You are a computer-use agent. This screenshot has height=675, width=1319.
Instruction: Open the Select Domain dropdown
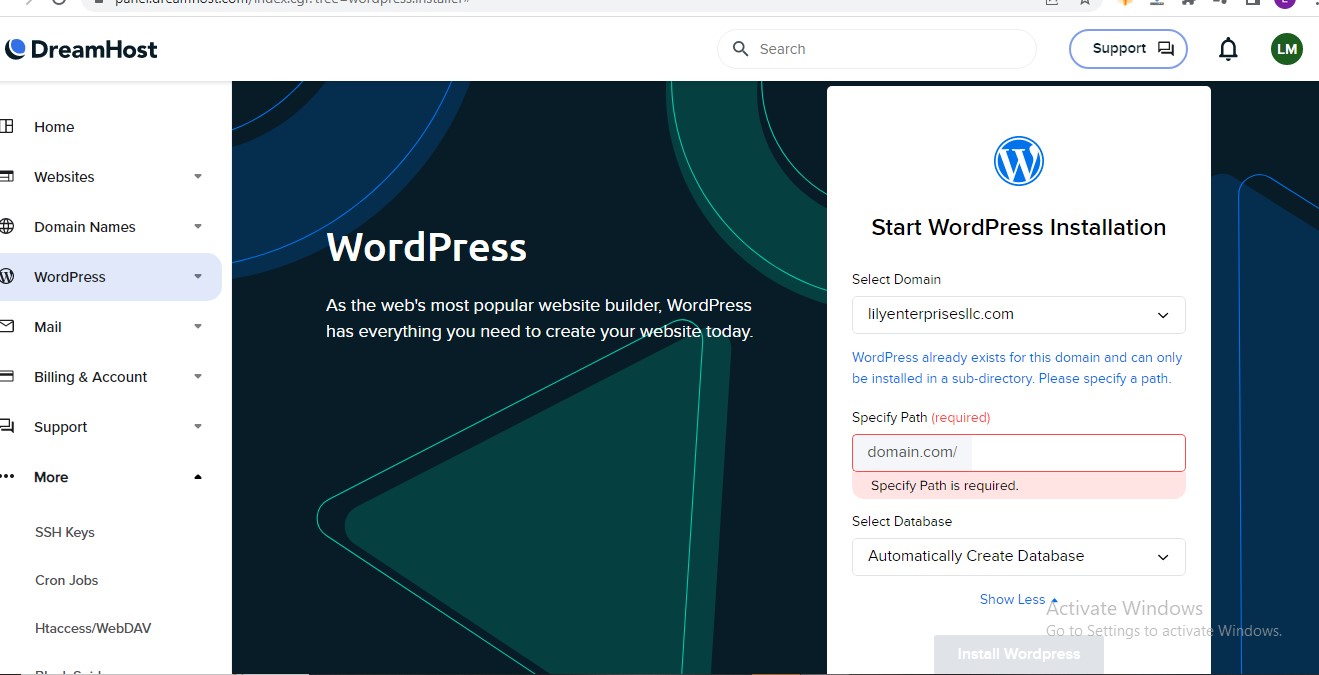coord(1018,314)
